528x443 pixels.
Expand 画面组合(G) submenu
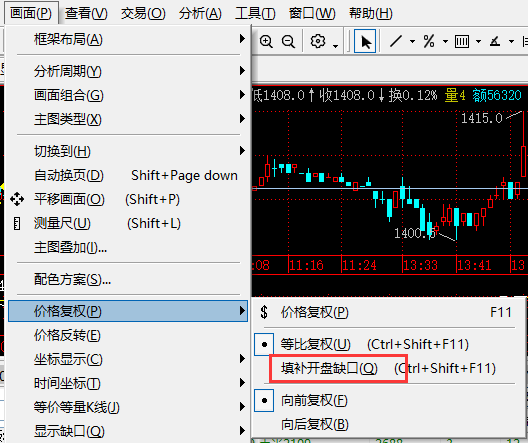coord(128,95)
